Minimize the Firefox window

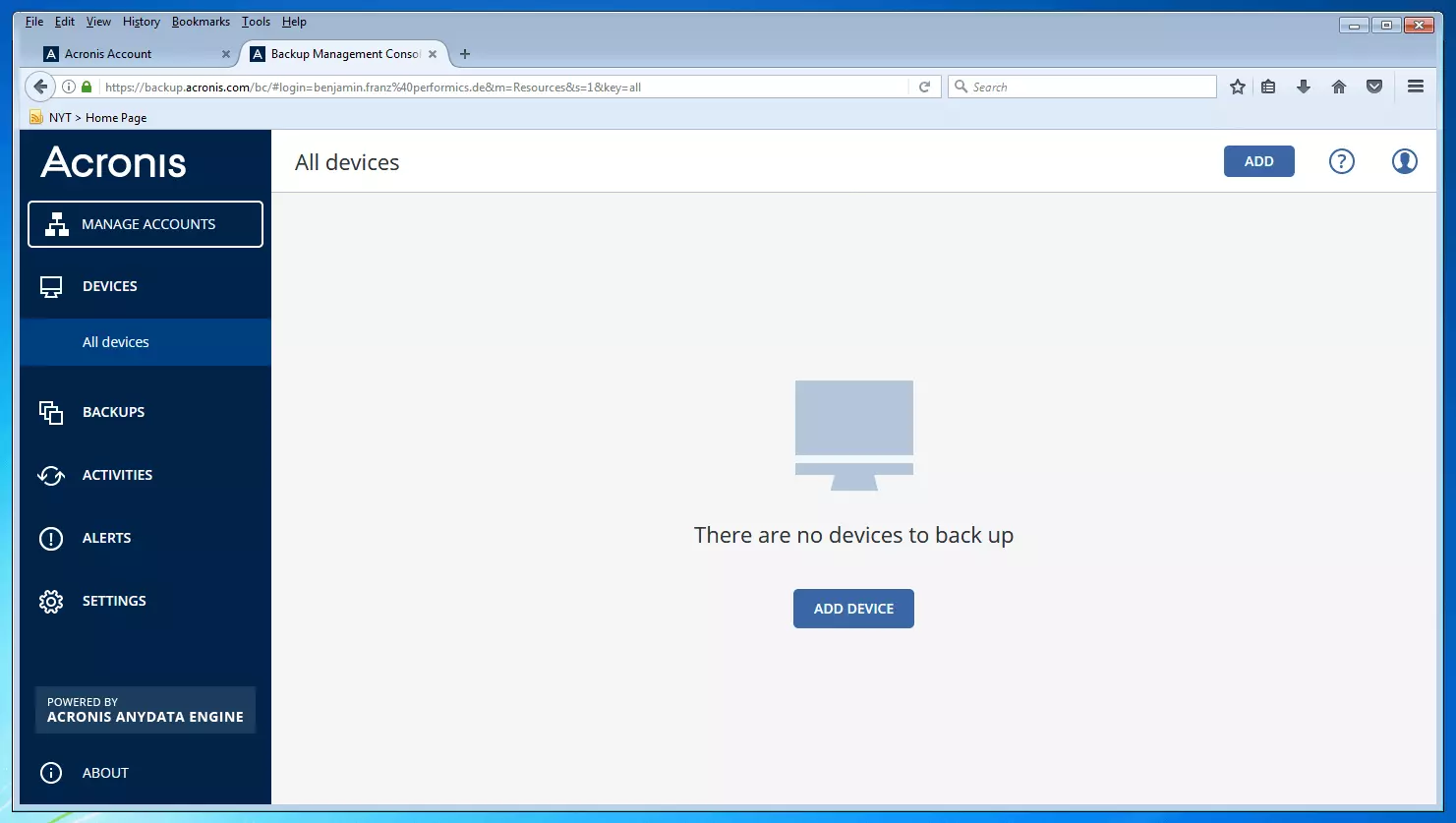1354,25
